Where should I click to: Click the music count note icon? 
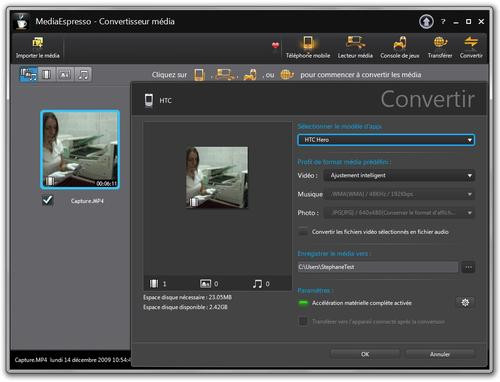257,284
